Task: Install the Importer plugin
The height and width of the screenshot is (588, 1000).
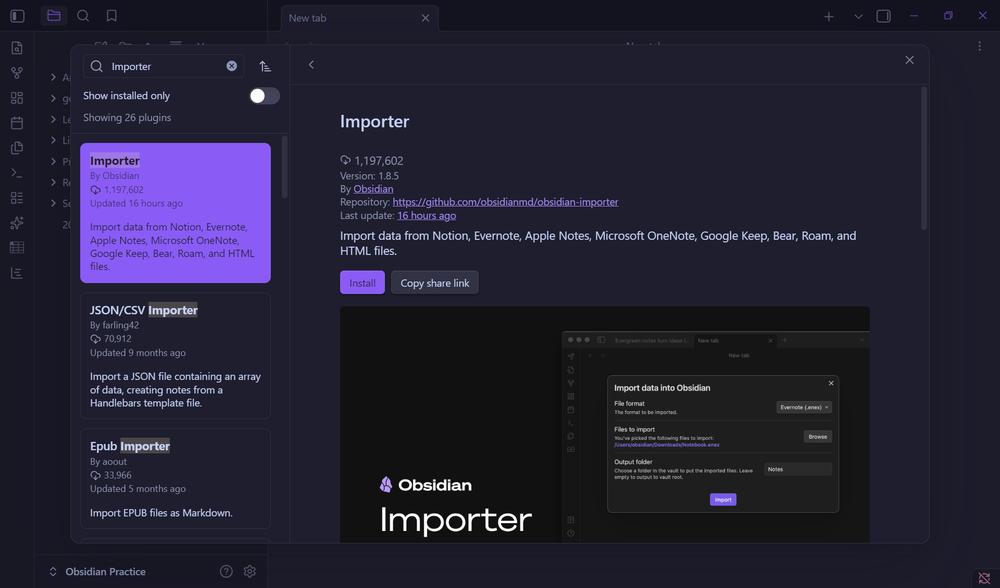Action: click(x=362, y=283)
